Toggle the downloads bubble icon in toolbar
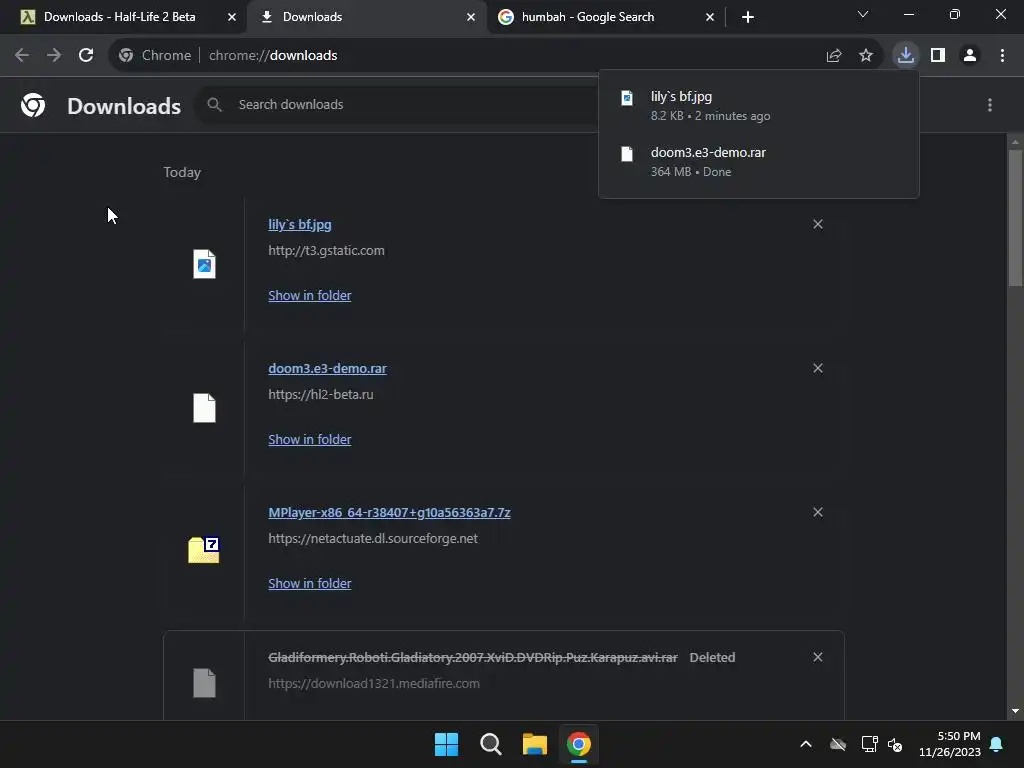The image size is (1024, 768). point(906,56)
